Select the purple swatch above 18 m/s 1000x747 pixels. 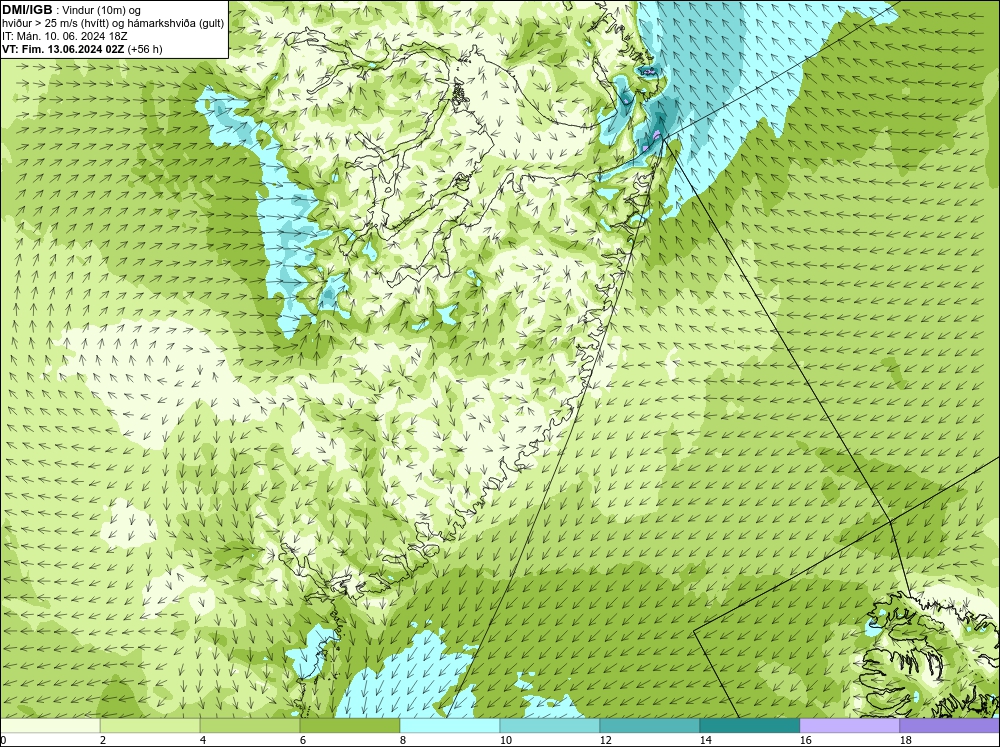pyautogui.click(x=950, y=726)
